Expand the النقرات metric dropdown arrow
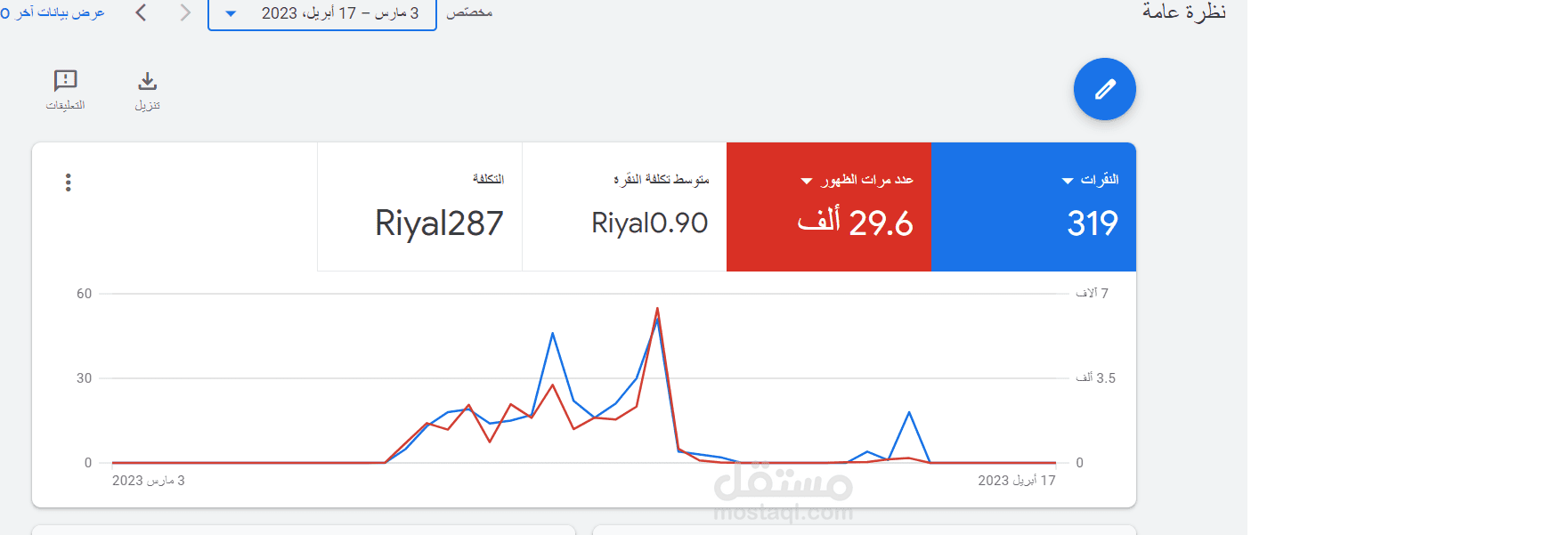 click(1067, 181)
